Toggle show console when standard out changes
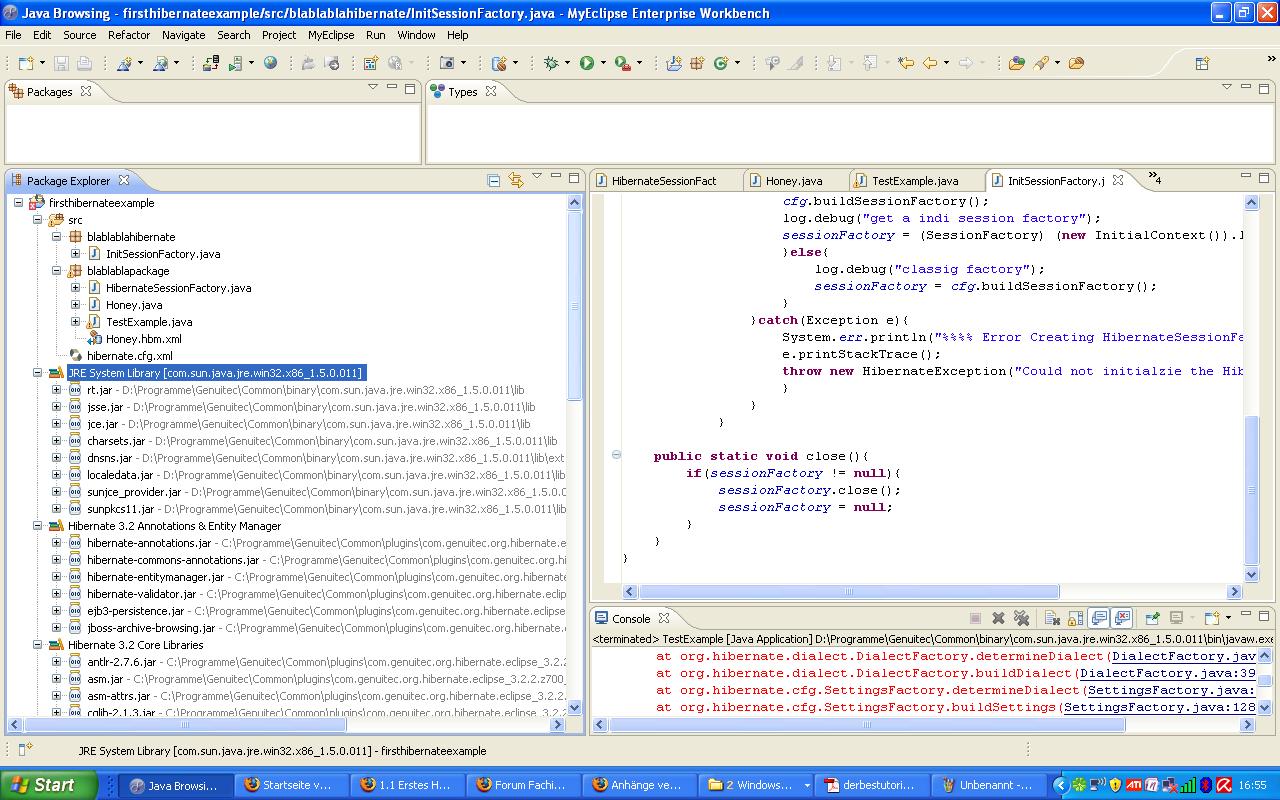This screenshot has height=800, width=1280. point(1098,618)
